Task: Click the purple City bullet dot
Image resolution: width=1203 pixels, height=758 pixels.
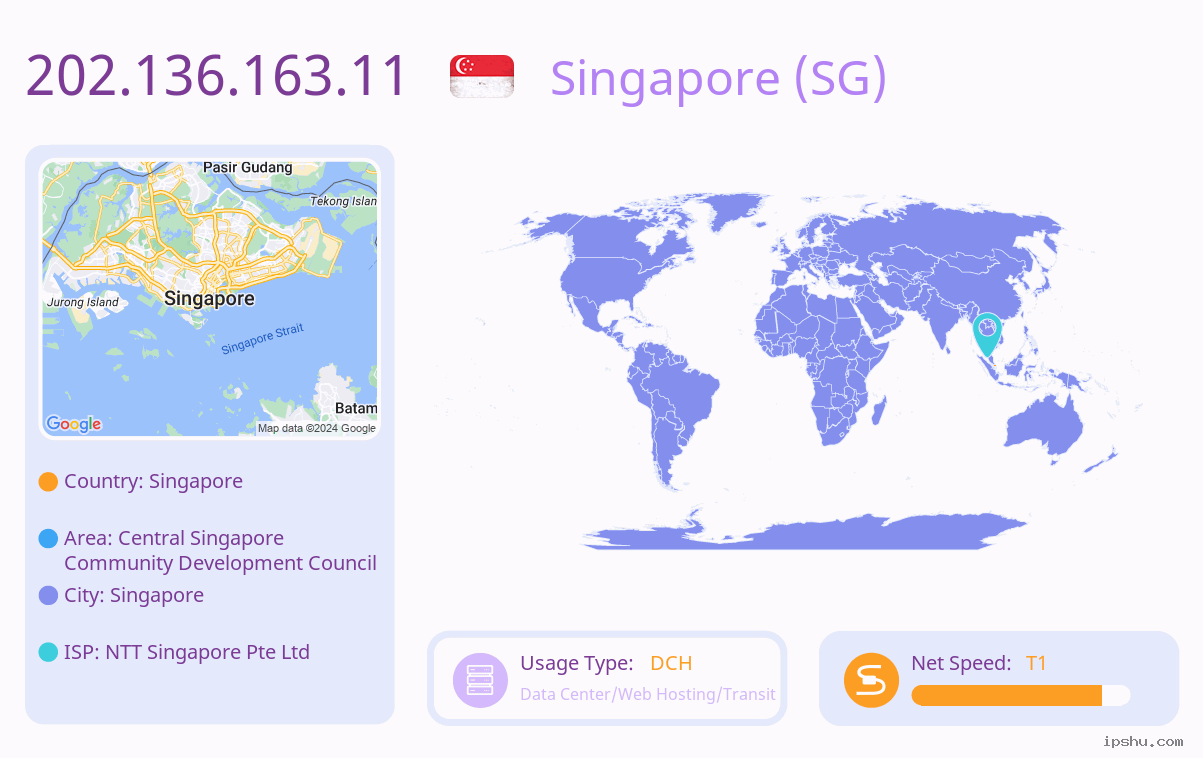Action: (x=48, y=596)
